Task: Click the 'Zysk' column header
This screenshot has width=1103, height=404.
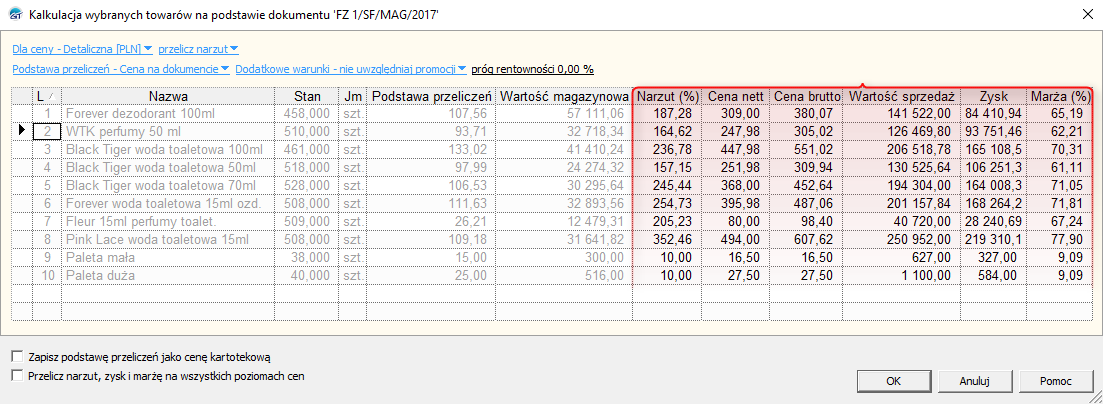Action: pos(993,96)
